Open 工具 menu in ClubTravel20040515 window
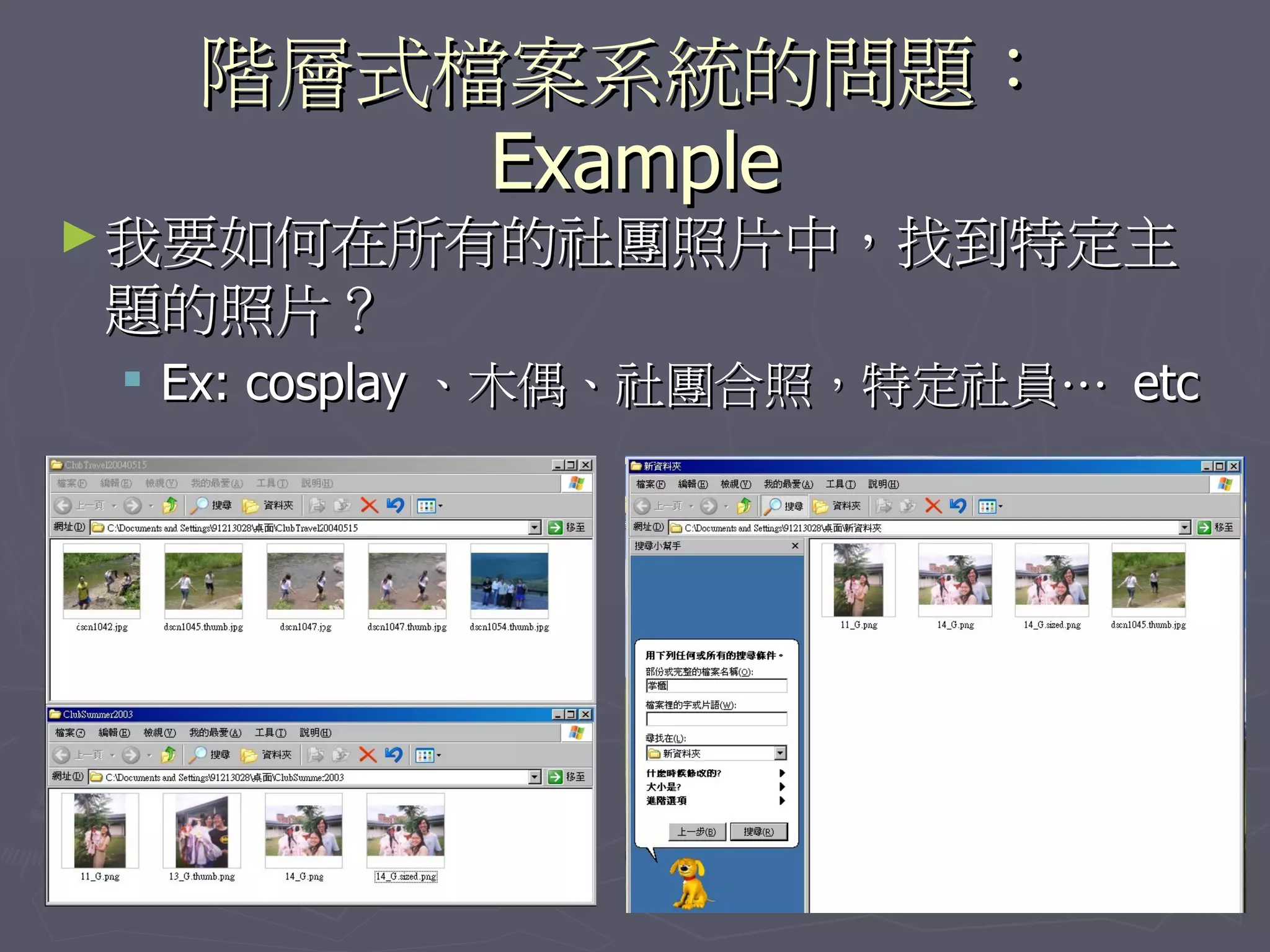The image size is (1270, 952). (x=272, y=483)
